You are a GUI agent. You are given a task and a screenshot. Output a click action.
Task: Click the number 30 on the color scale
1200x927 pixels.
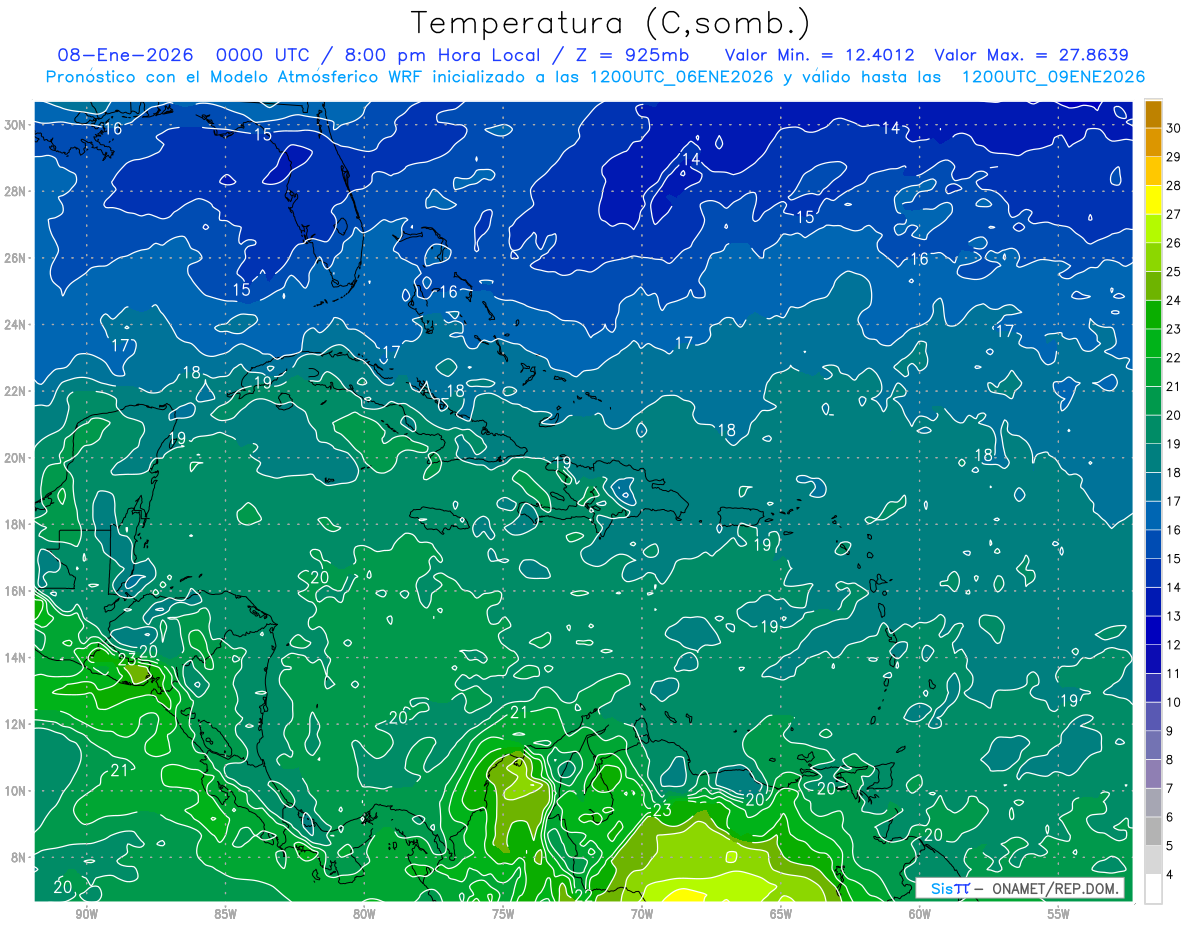1173,126
